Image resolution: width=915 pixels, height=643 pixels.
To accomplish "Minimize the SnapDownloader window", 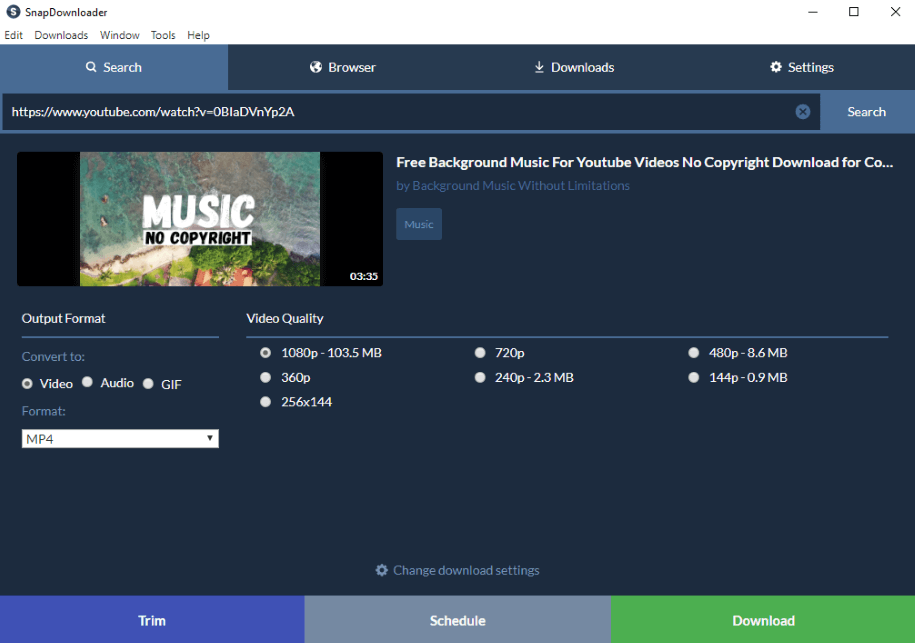I will [812, 12].
